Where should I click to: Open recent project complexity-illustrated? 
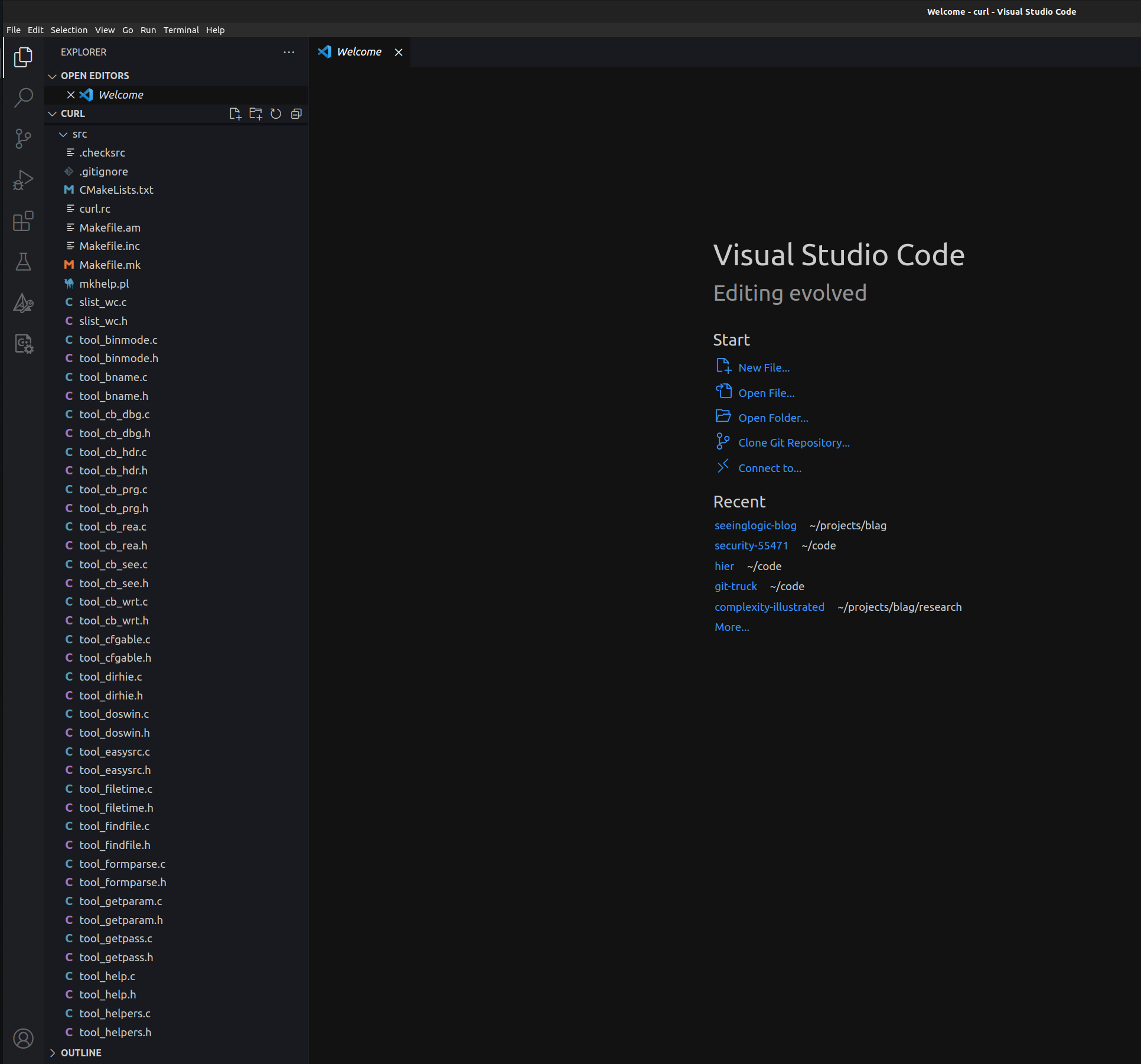tap(770, 607)
